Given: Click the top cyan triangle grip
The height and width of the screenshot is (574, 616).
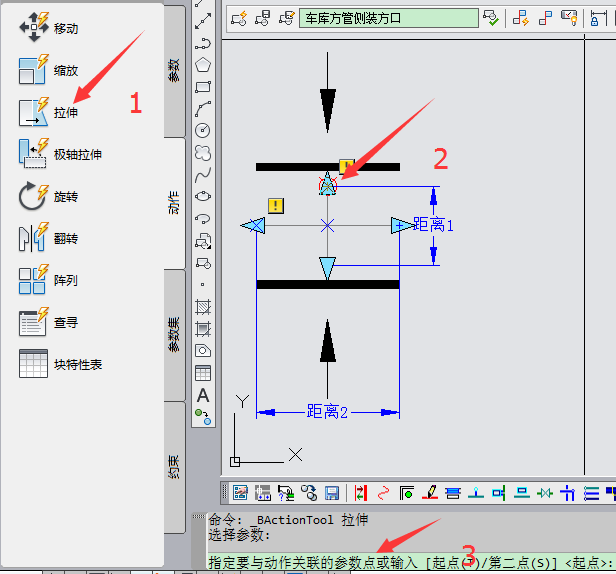Looking at the screenshot, I should (x=328, y=184).
